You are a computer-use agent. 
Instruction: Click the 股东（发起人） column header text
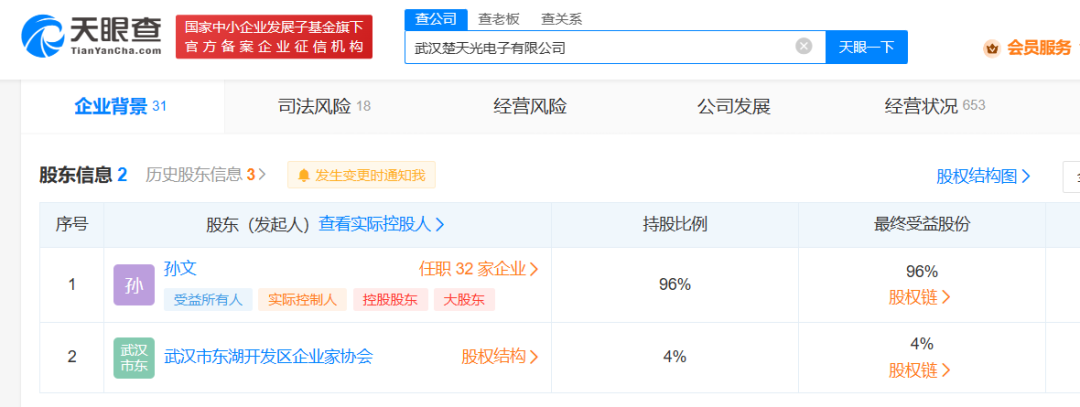point(259,225)
